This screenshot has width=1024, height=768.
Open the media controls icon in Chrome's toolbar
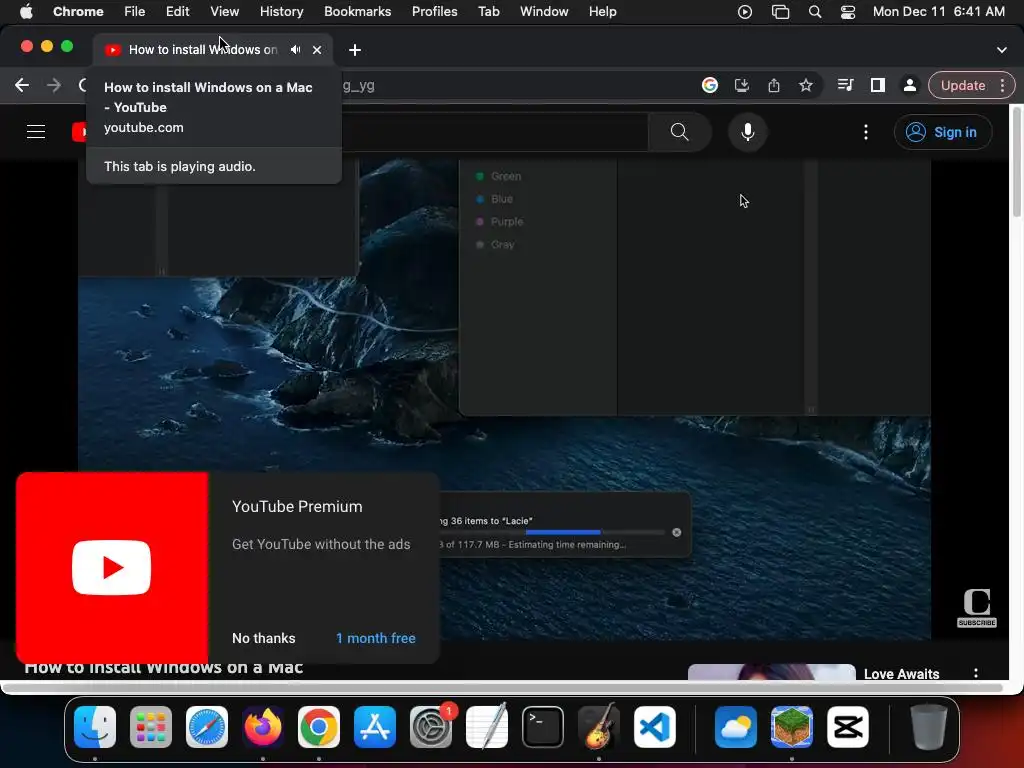(845, 85)
